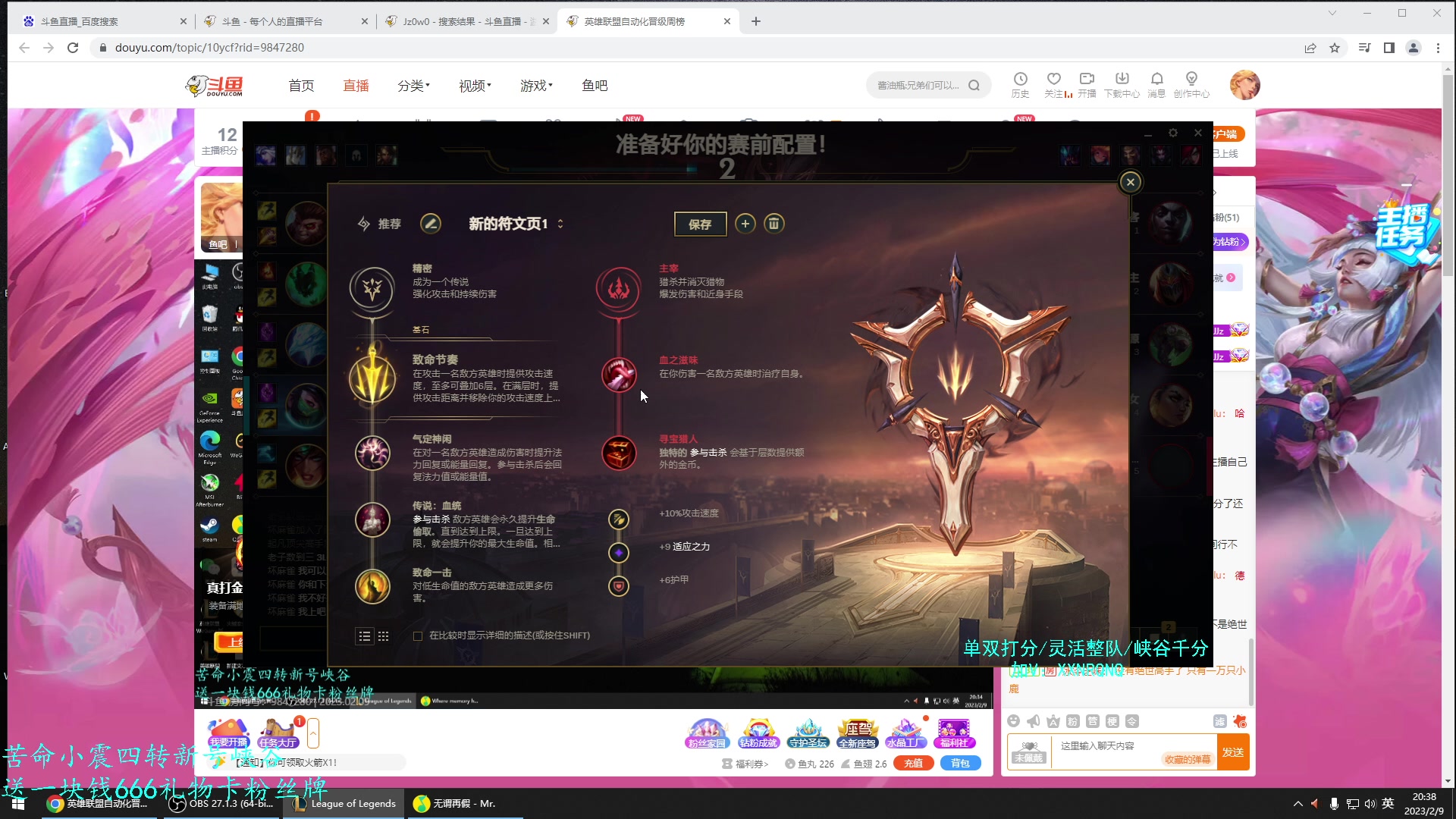This screenshot has width=1456, height=819.
Task: Open the chat emoji smiley icon
Action: coord(1014,721)
